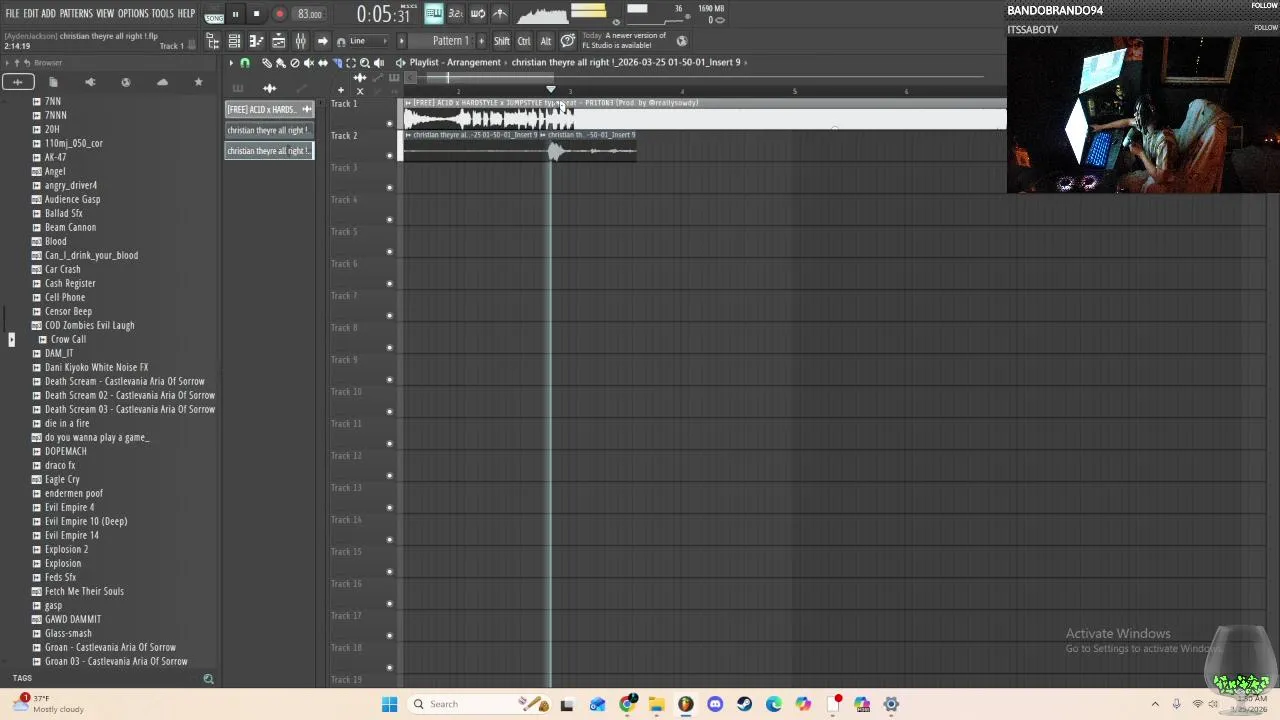Open the ADD menu

click(x=48, y=14)
